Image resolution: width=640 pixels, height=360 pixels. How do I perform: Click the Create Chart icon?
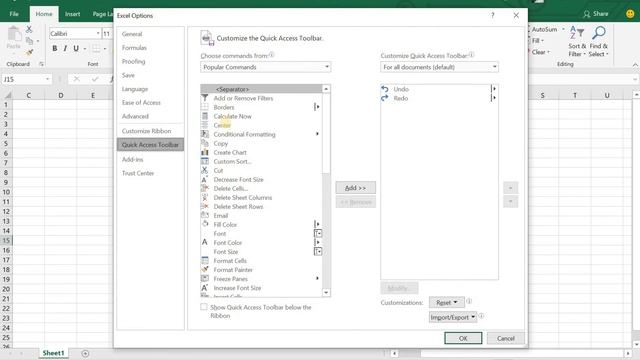[x=205, y=152]
